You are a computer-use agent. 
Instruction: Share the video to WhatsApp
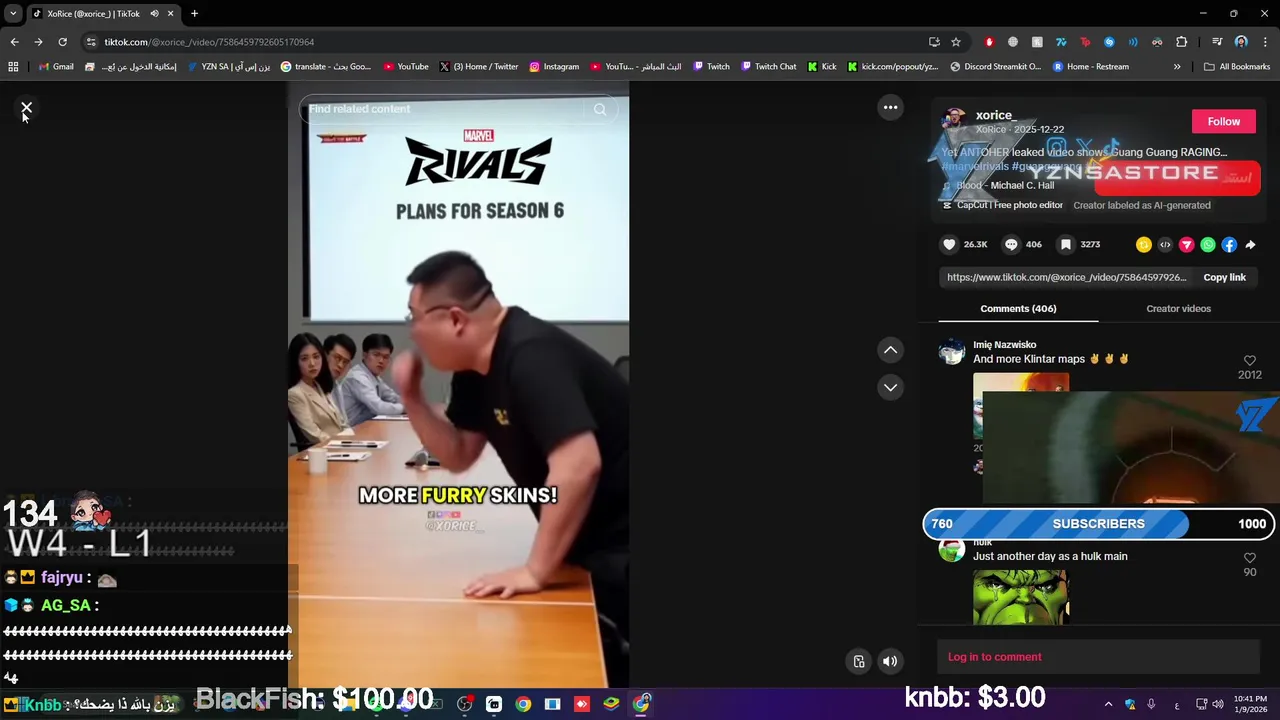click(x=1208, y=244)
